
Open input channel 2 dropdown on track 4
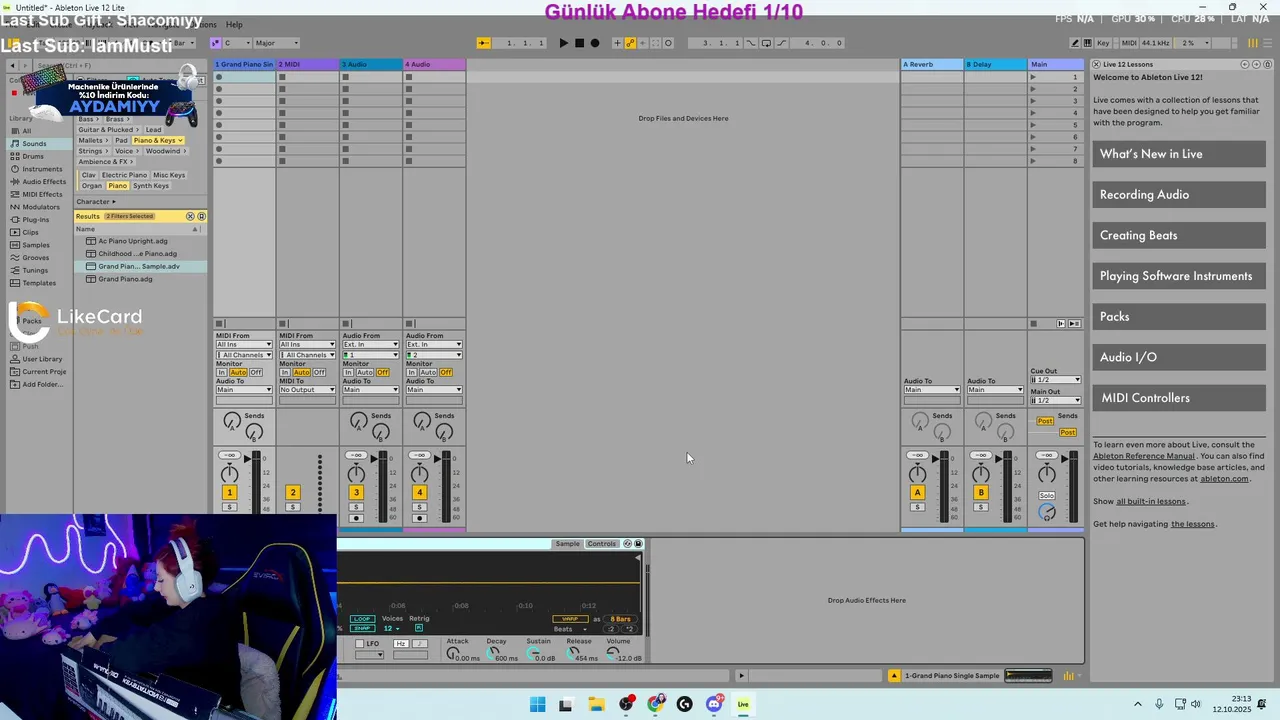(434, 355)
